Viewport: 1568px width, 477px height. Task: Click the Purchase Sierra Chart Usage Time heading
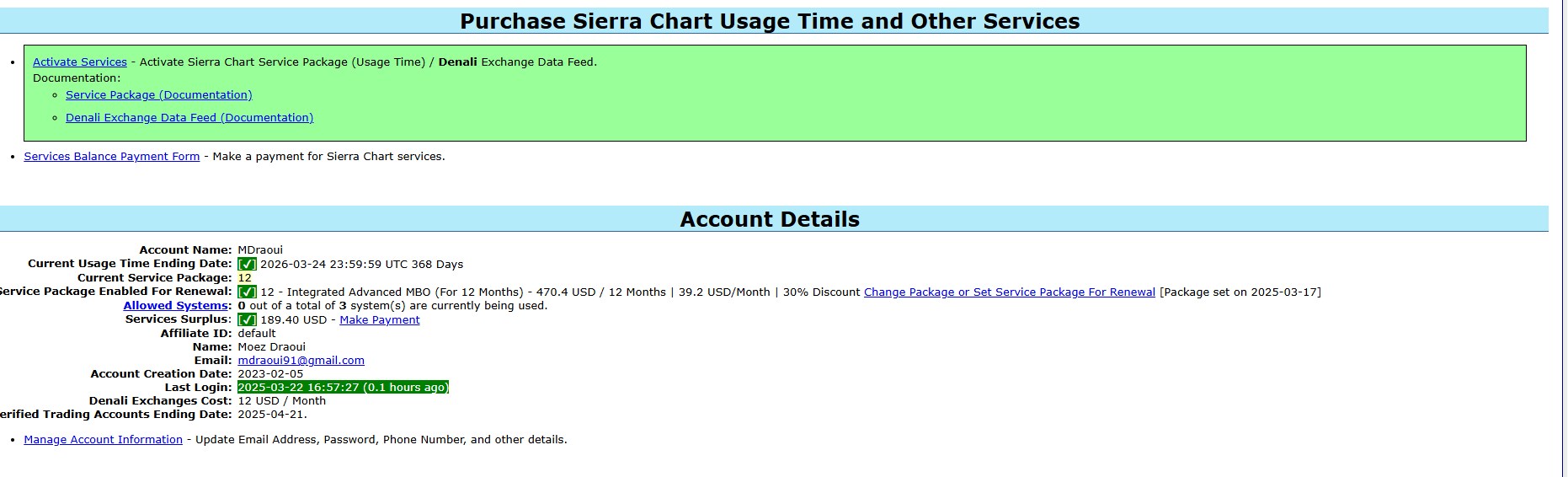pyautogui.click(x=769, y=22)
